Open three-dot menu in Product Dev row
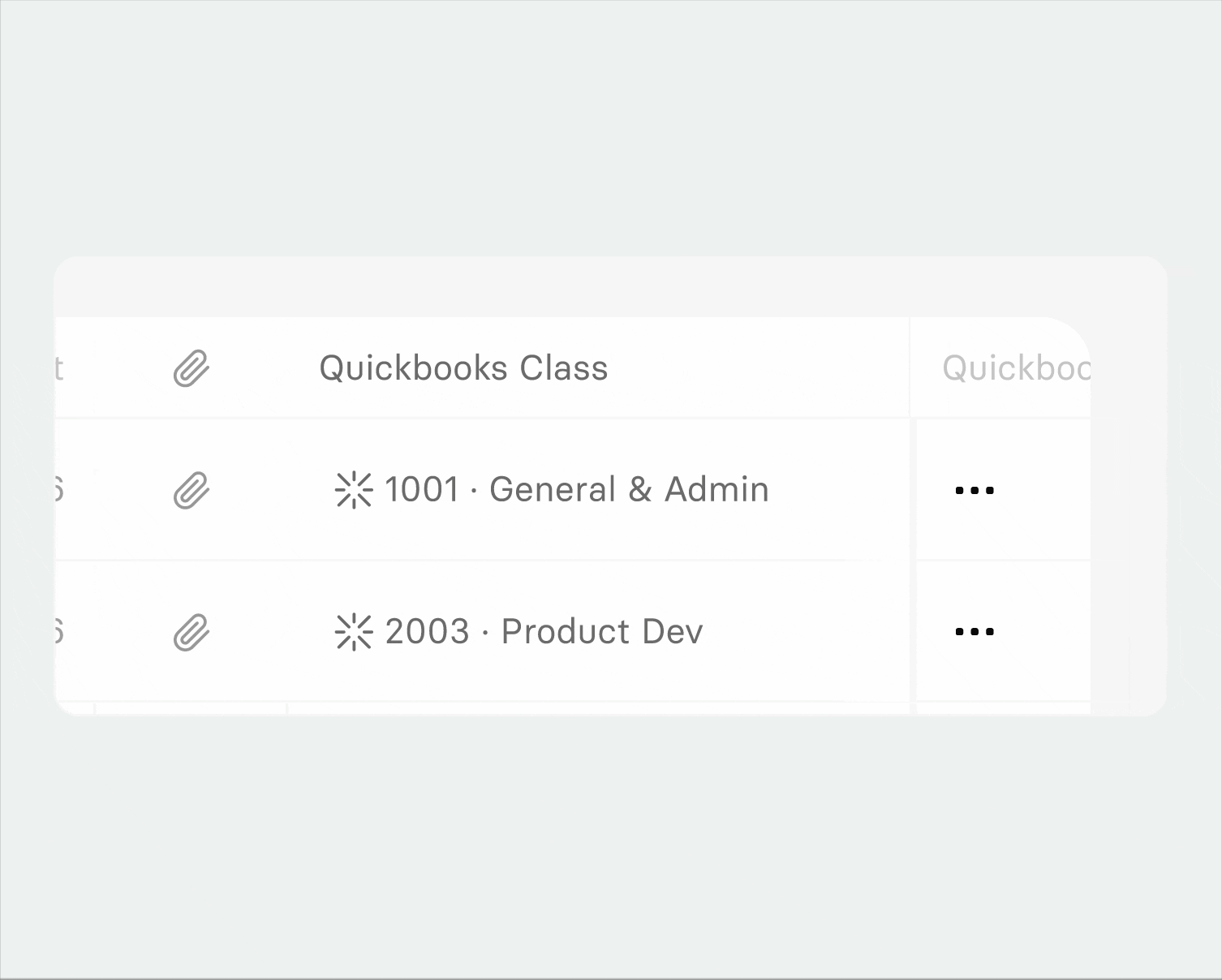This screenshot has width=1222, height=980. coord(975,632)
